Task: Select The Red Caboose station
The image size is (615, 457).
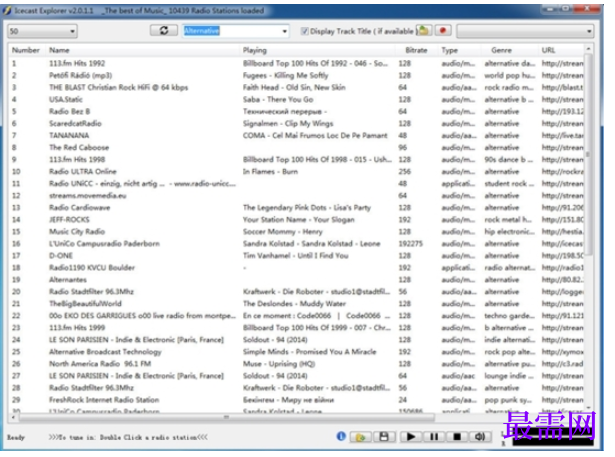Action: [x=296, y=147]
